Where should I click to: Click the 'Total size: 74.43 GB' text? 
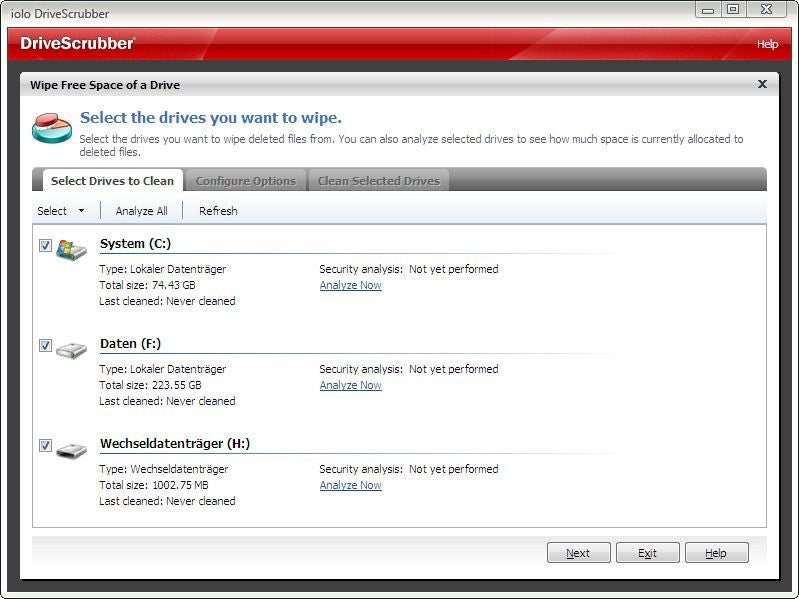(147, 285)
